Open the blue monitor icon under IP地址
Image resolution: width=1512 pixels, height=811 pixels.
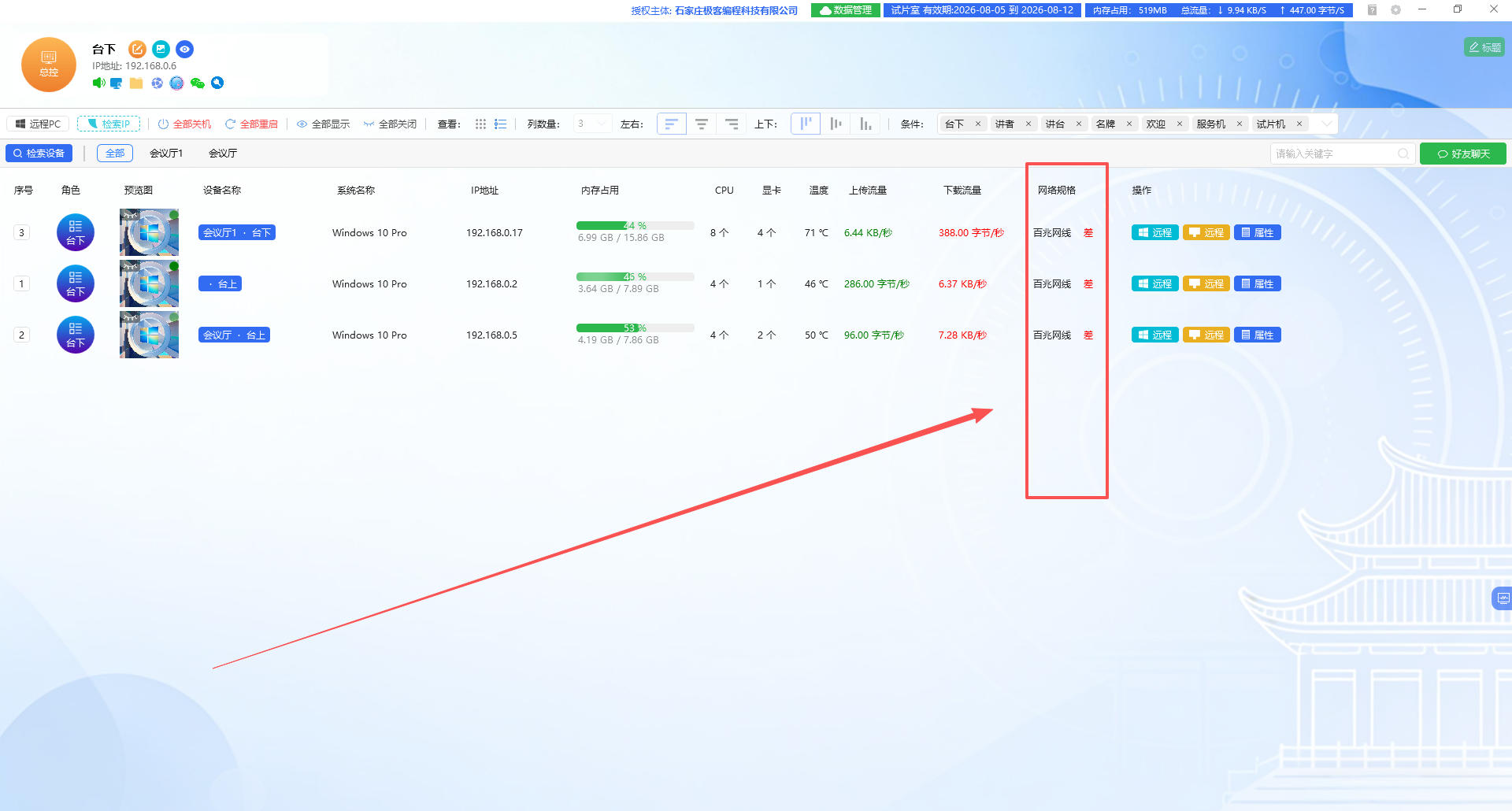coord(117,83)
